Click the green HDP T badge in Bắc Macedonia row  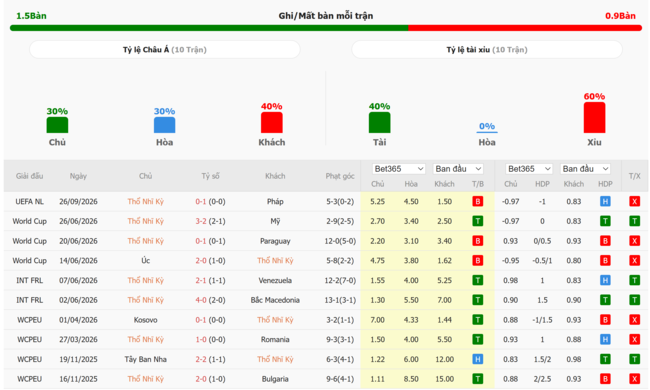605,300
